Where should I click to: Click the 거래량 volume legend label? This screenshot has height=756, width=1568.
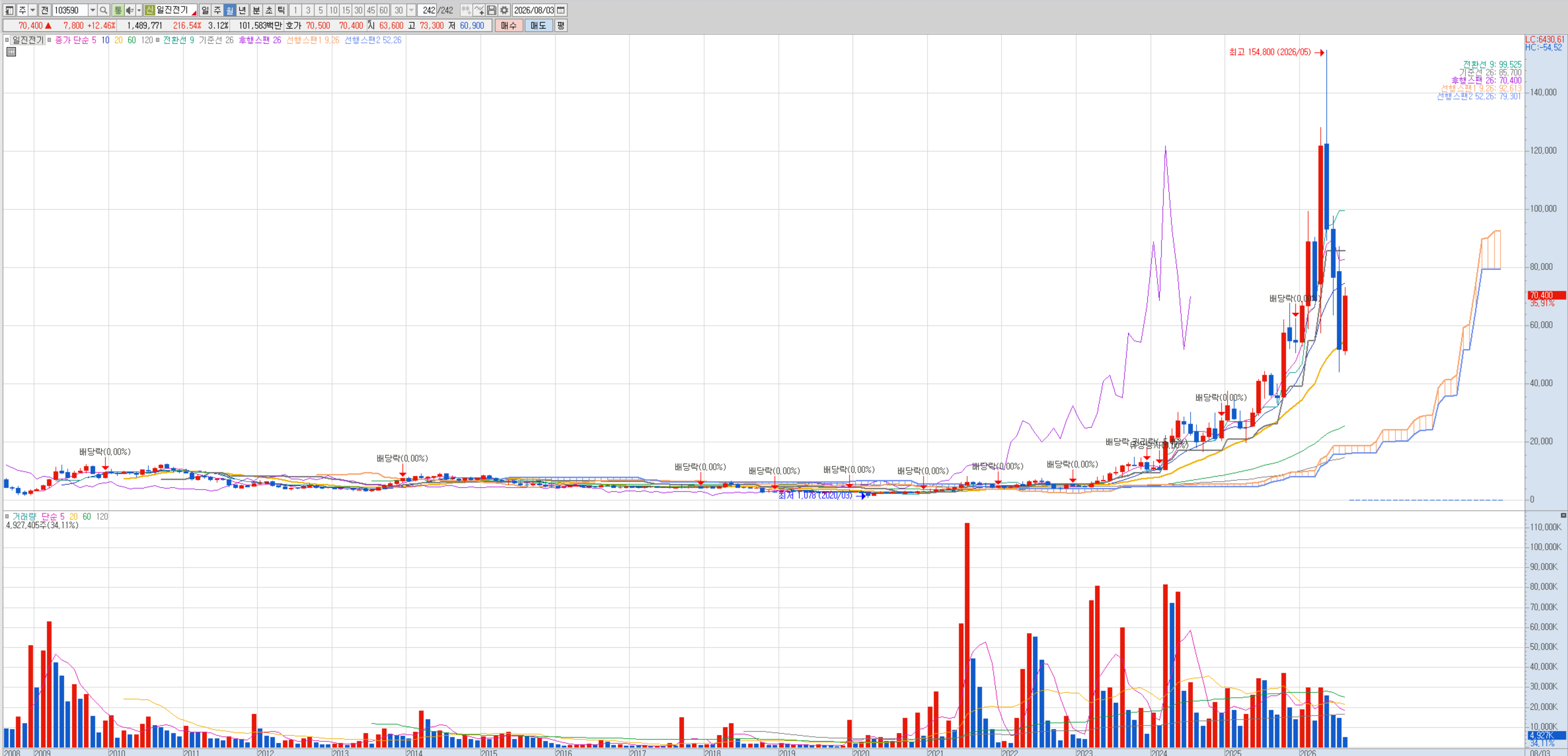24,517
